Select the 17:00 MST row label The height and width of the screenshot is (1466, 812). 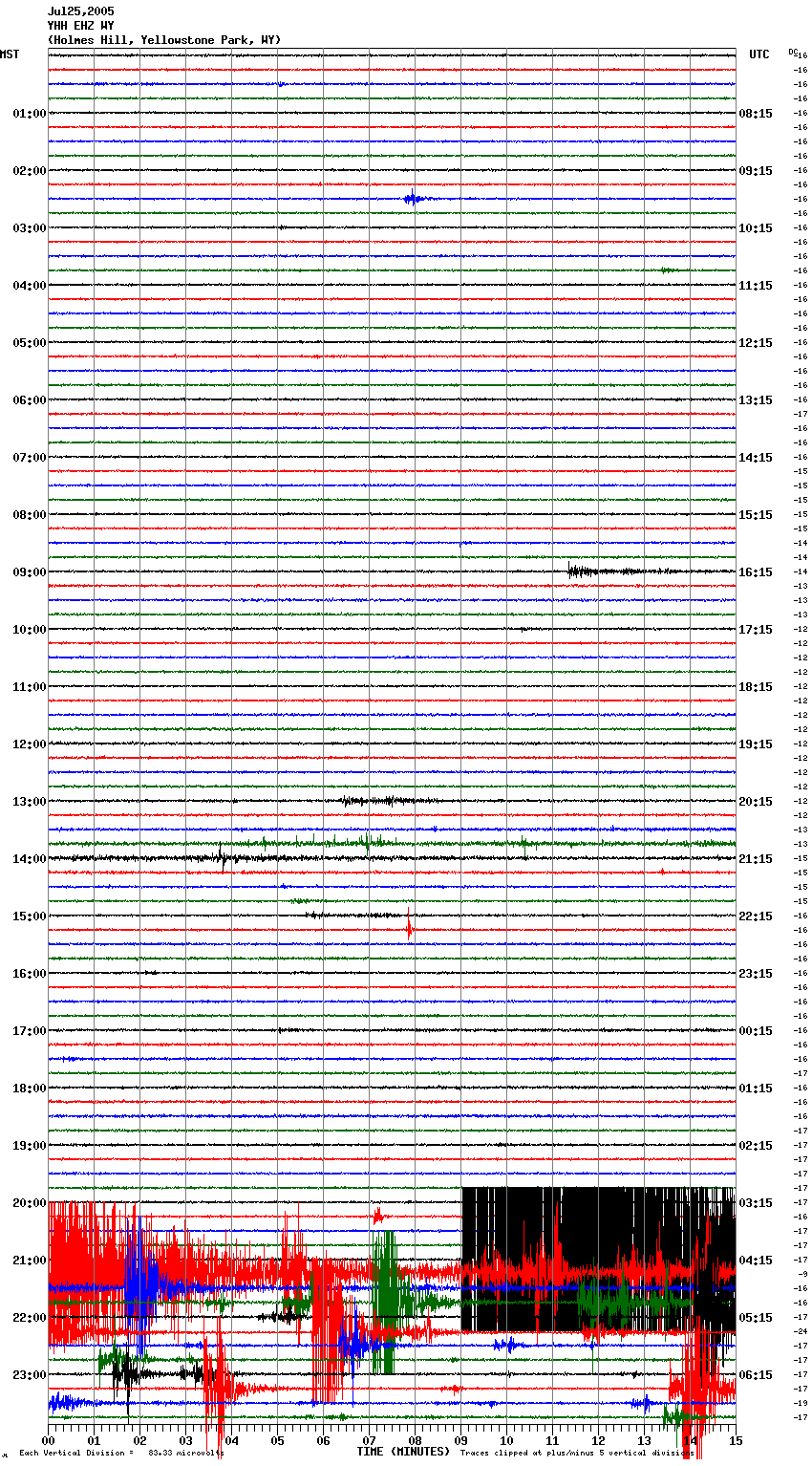(29, 1031)
